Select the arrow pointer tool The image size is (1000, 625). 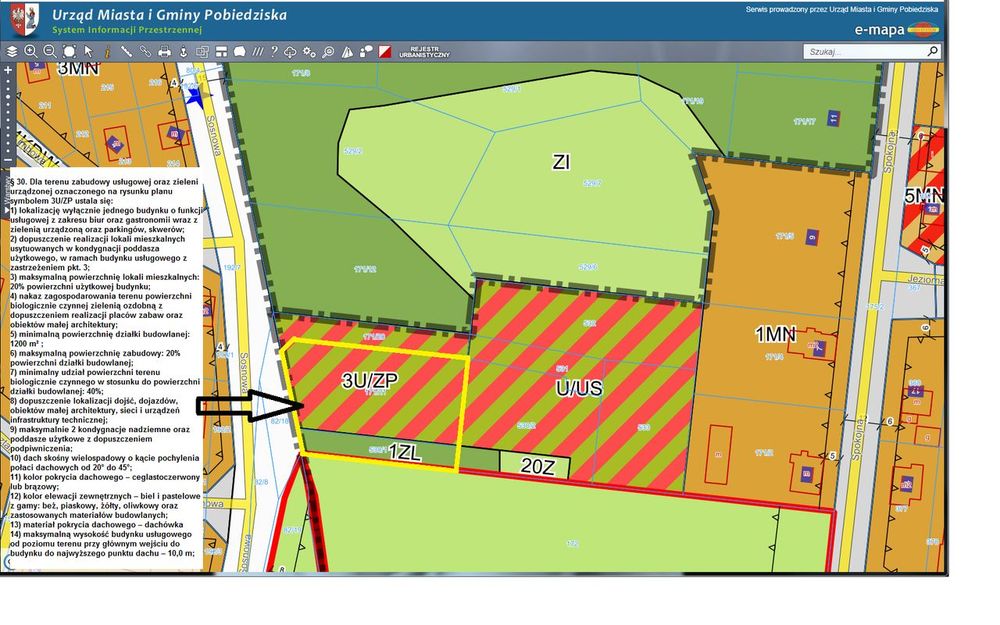coord(88,52)
